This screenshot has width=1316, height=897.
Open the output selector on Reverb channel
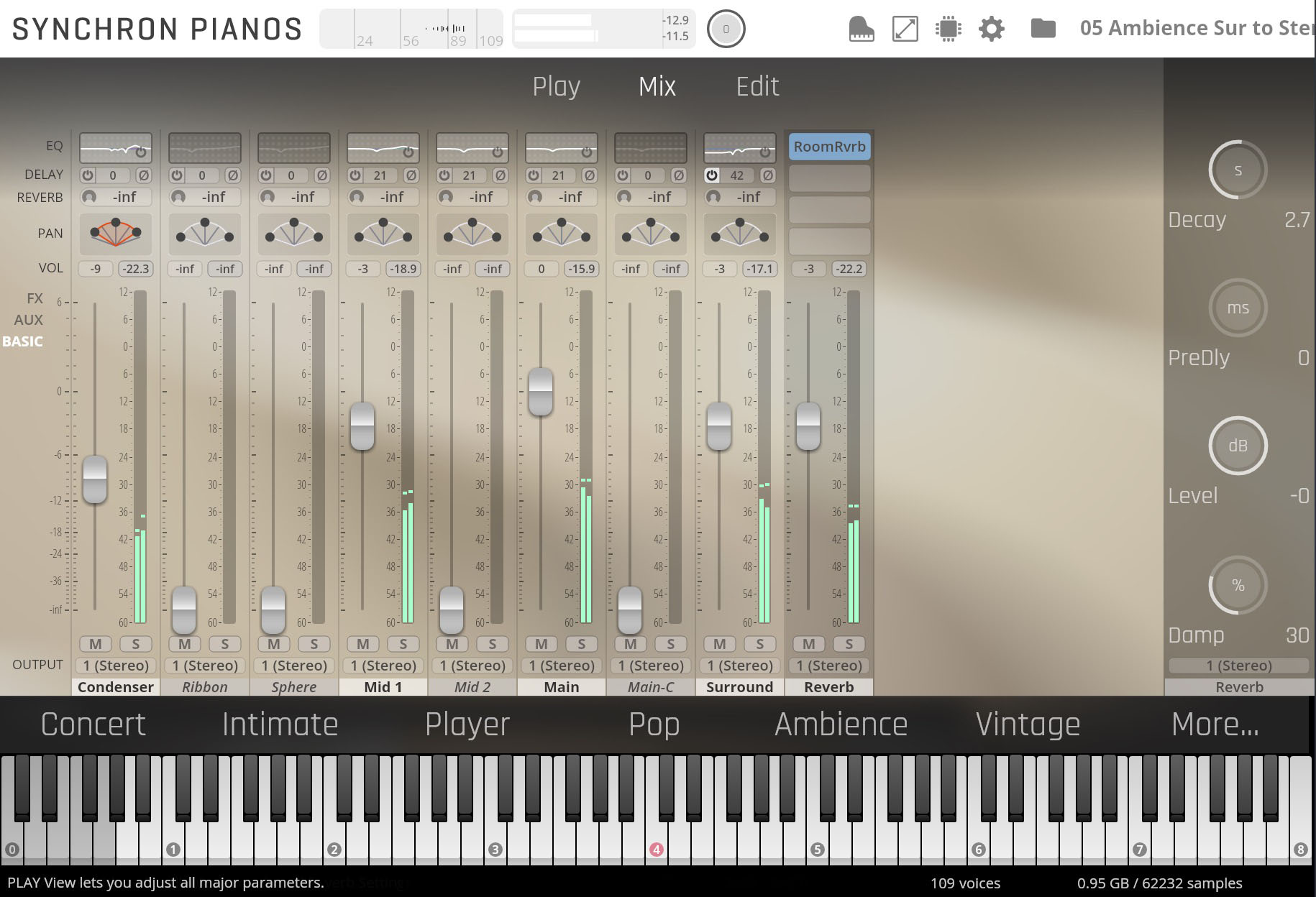tap(828, 666)
